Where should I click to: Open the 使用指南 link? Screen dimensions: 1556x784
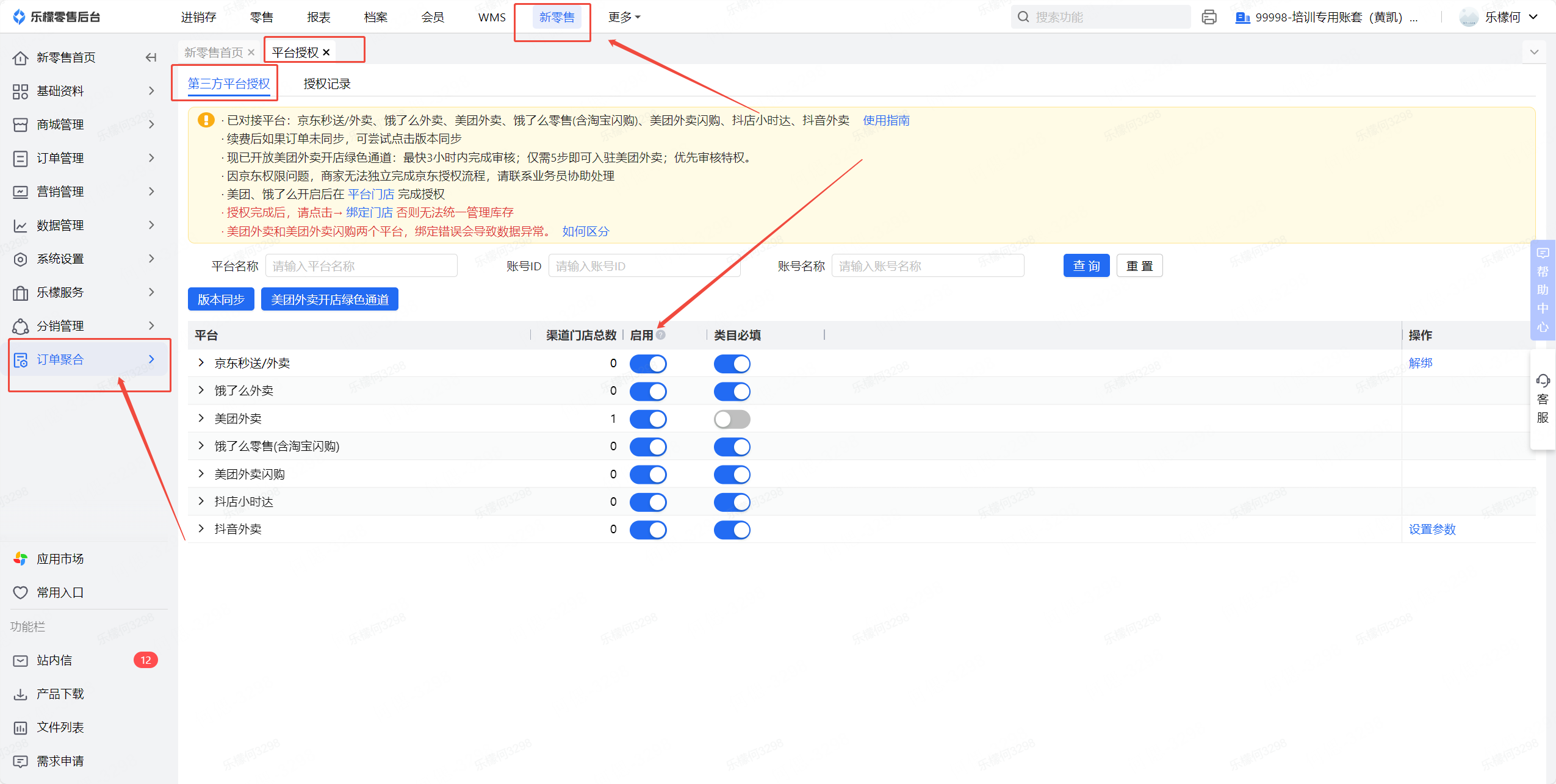coord(885,120)
